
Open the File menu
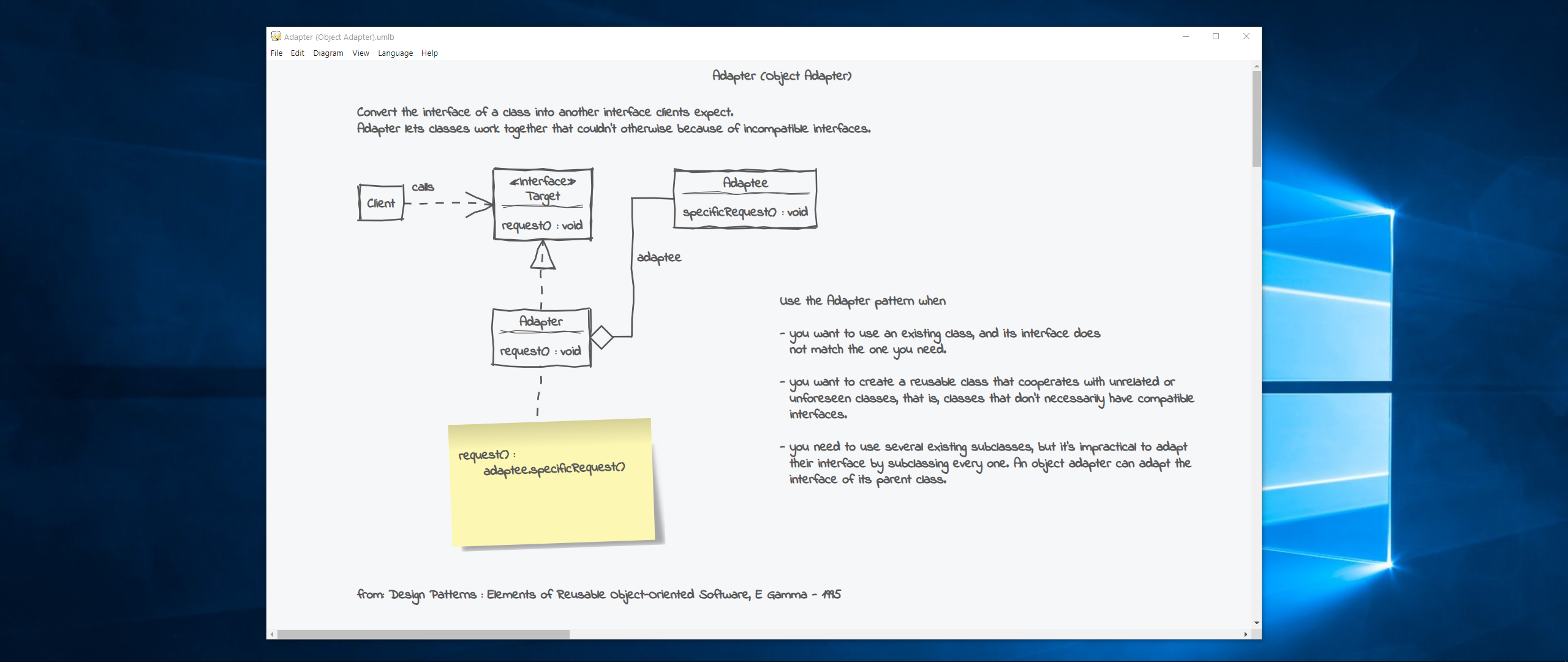(276, 53)
